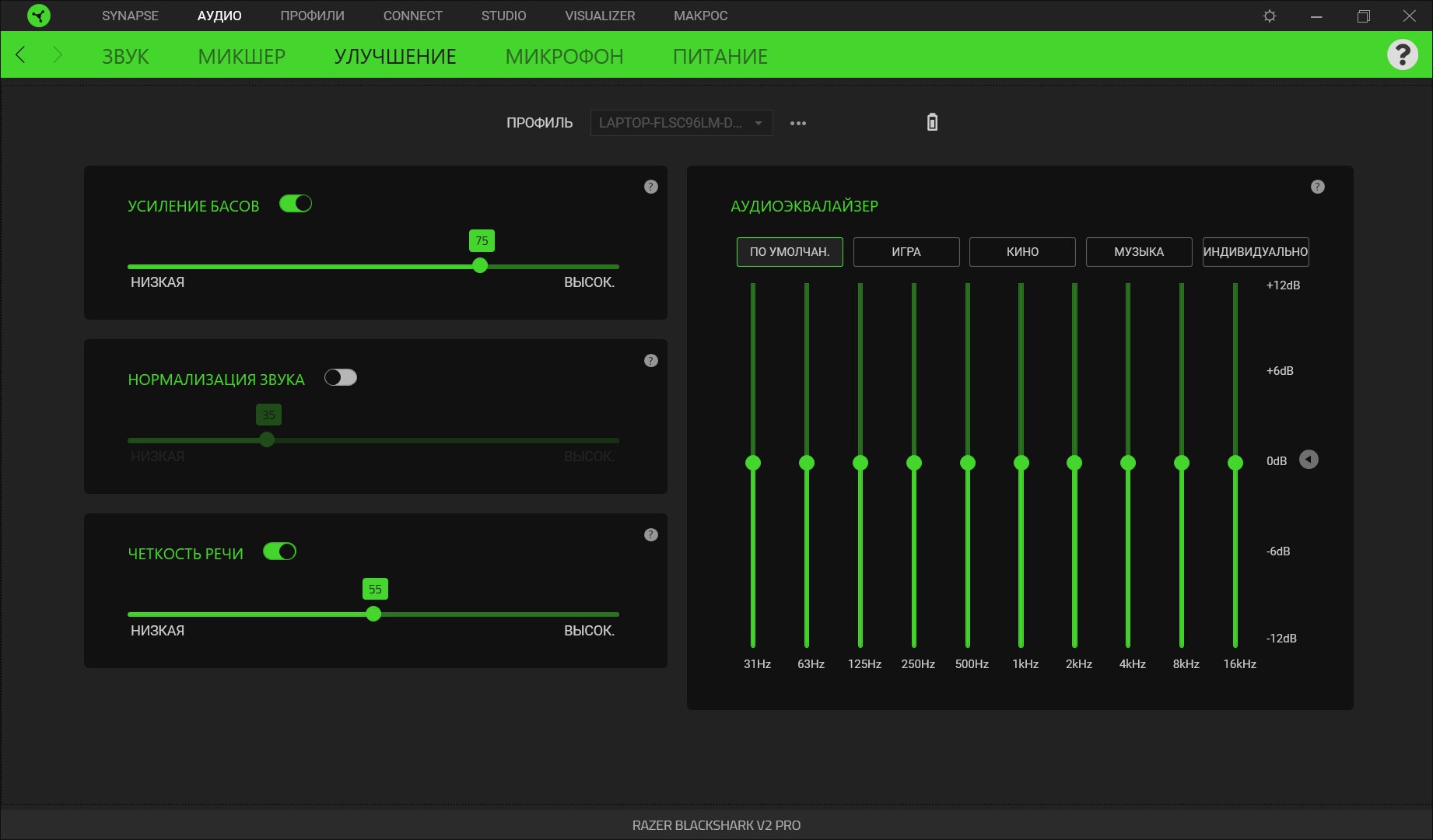1433x840 pixels.
Task: Click the АУДИОЭКВАЛАЙЗЕР heading
Action: coord(804,206)
